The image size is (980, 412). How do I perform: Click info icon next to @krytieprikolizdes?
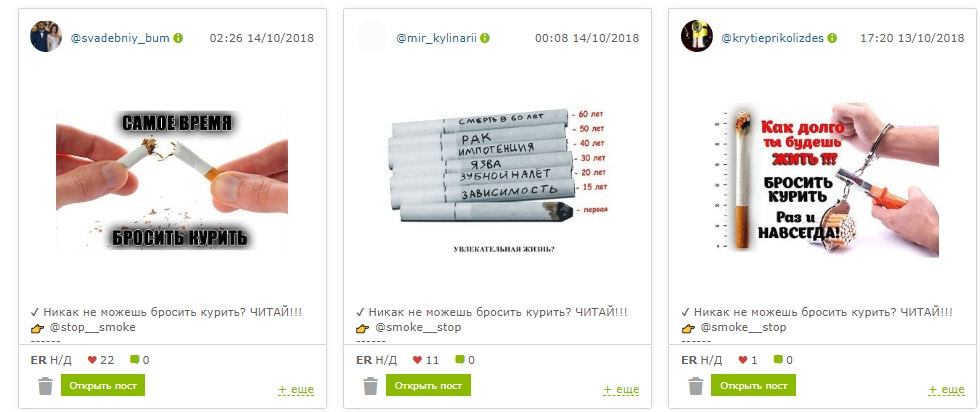click(x=832, y=38)
